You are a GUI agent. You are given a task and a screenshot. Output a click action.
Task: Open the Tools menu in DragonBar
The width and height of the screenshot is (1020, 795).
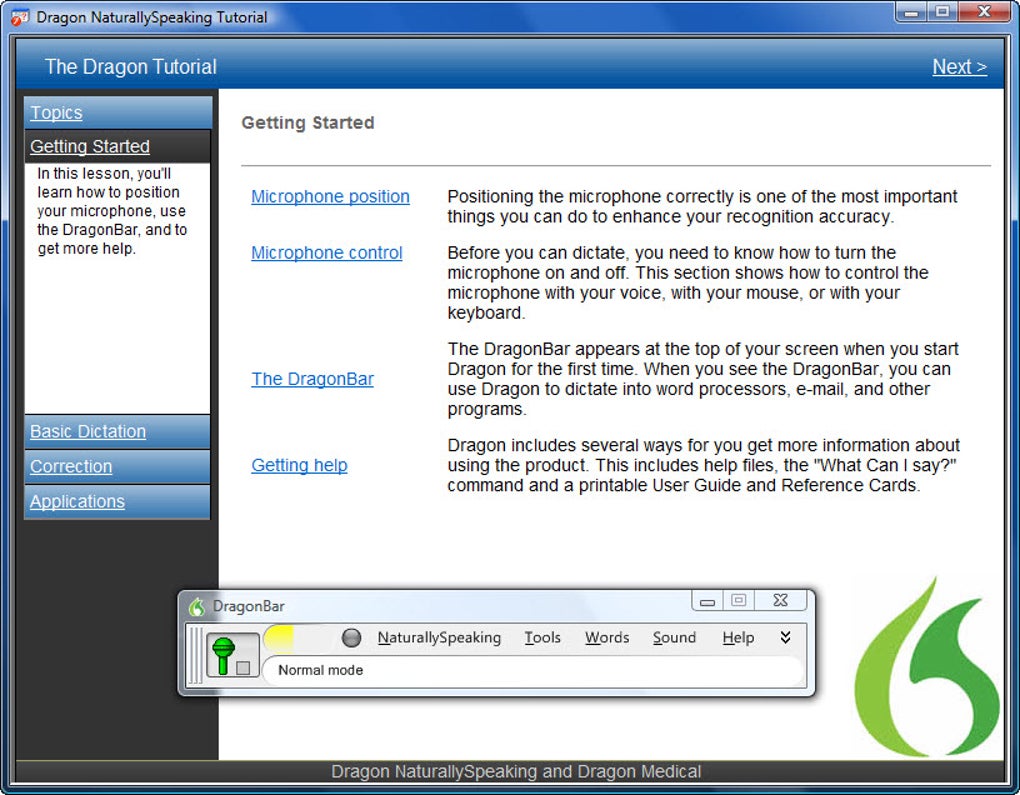click(x=543, y=638)
